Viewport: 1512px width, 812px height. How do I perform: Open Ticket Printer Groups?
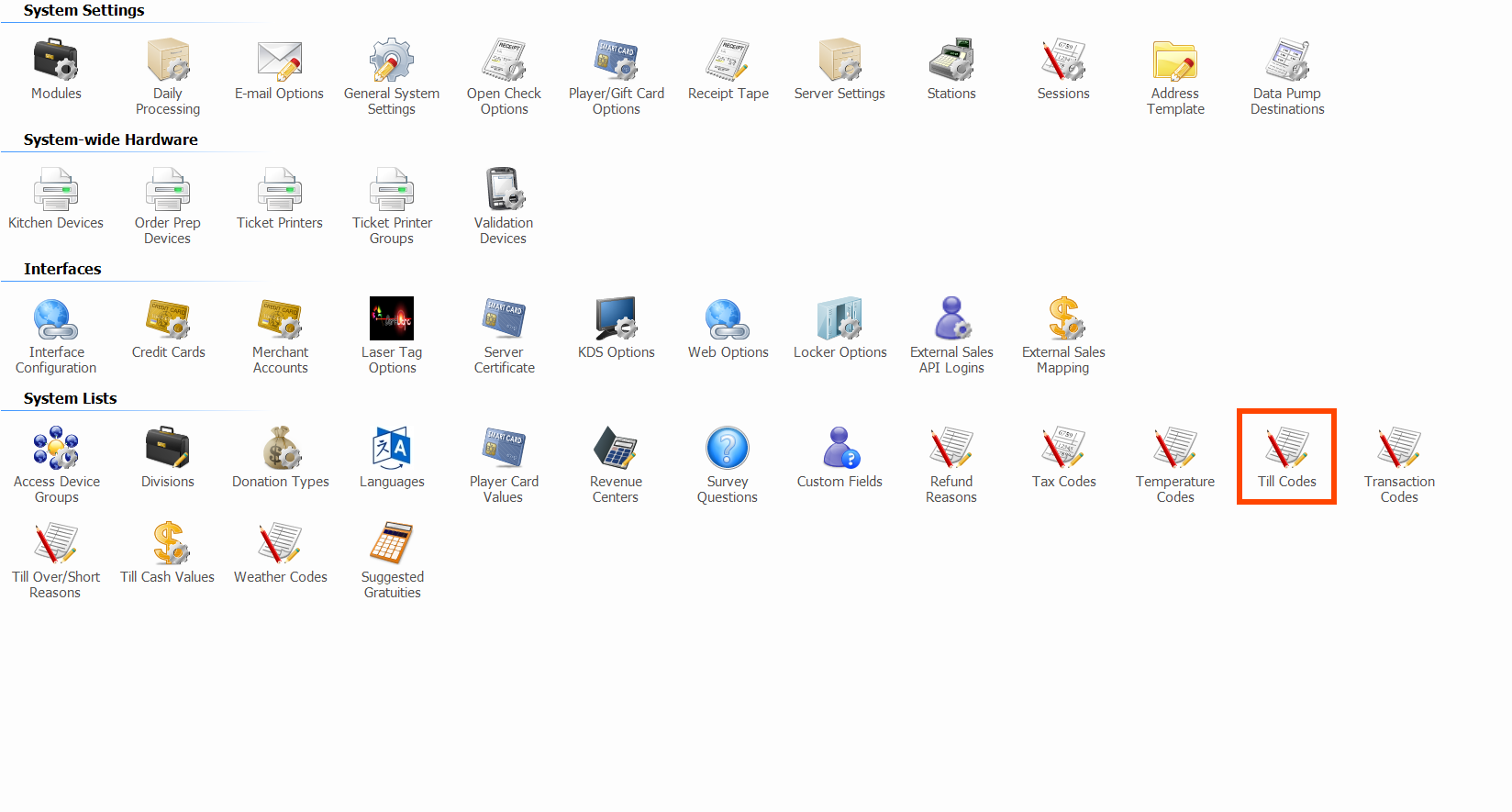pyautogui.click(x=392, y=191)
